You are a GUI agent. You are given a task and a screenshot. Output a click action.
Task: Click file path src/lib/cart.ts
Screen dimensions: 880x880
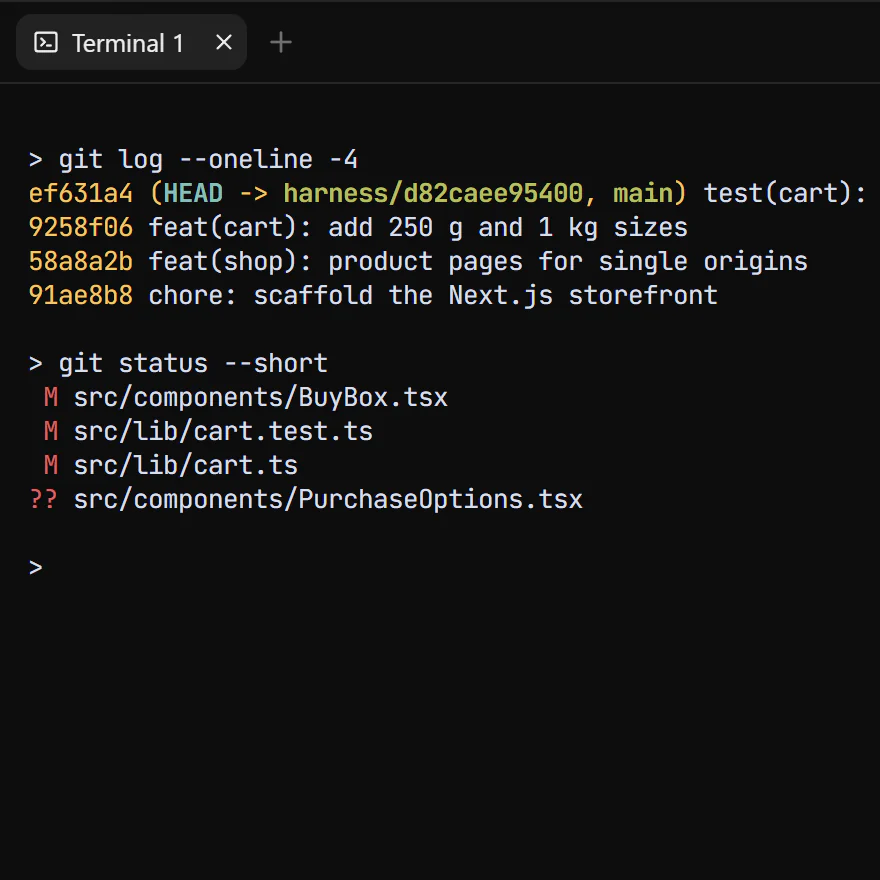pyautogui.click(x=186, y=466)
